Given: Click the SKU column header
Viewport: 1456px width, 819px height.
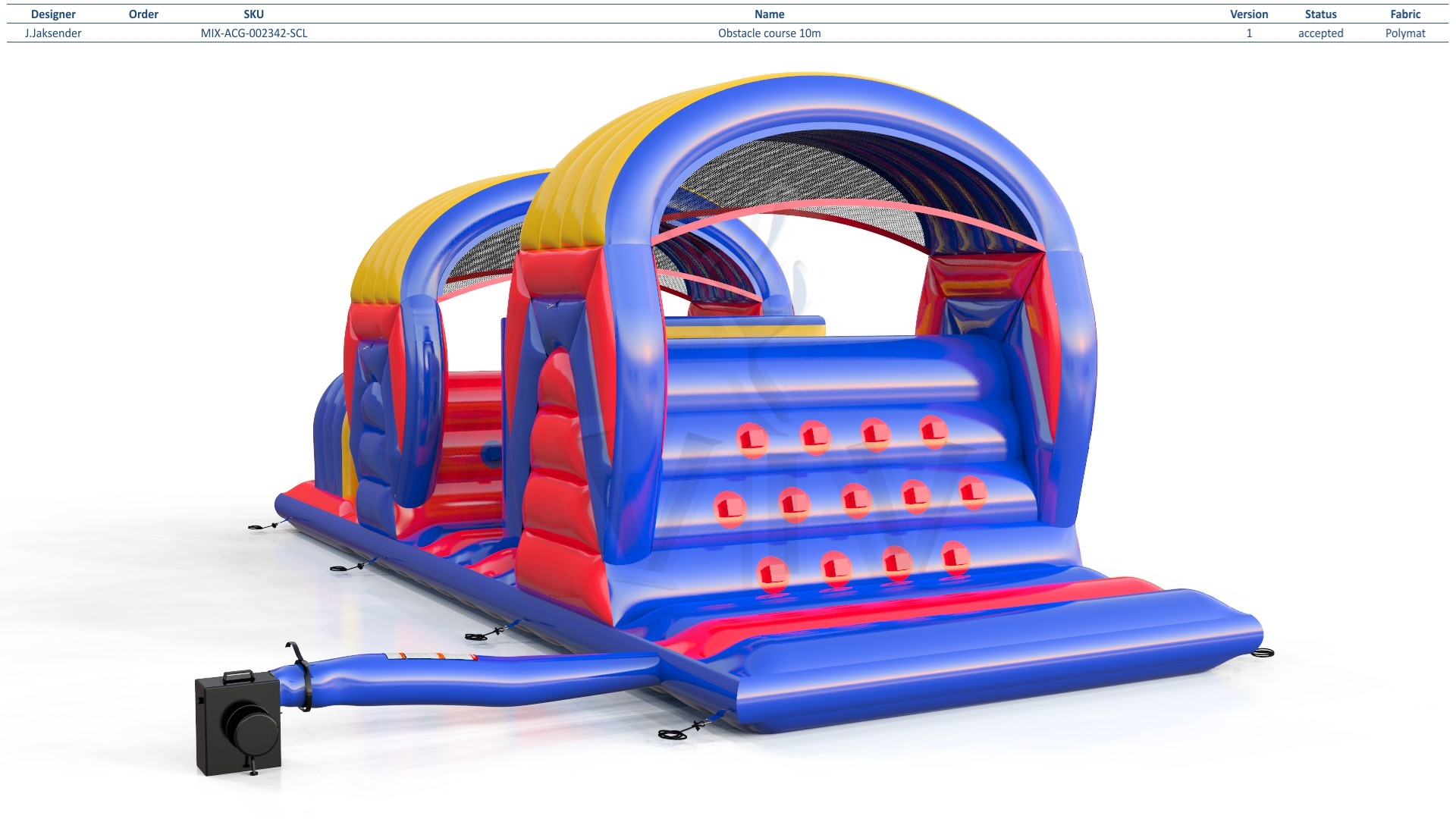Looking at the screenshot, I should (x=254, y=14).
